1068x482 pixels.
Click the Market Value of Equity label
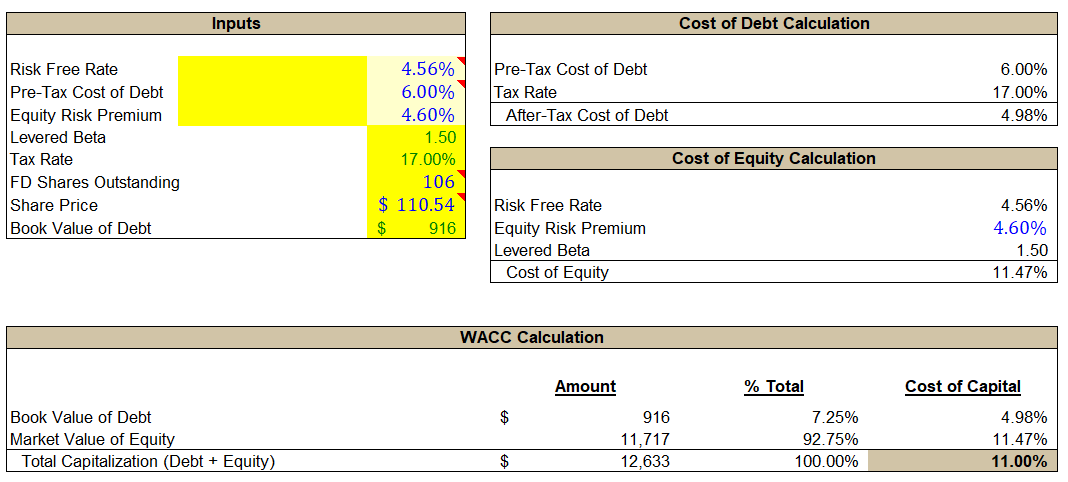(x=92, y=440)
